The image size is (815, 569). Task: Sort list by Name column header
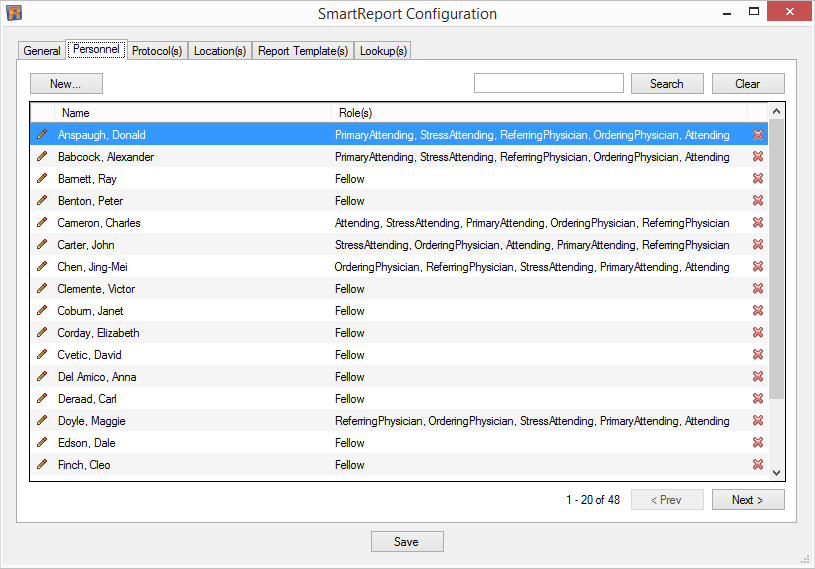coord(190,113)
